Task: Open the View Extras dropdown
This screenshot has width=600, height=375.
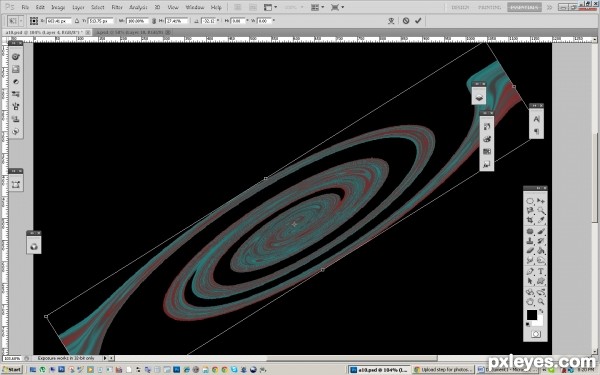Action: pyautogui.click(x=271, y=7)
